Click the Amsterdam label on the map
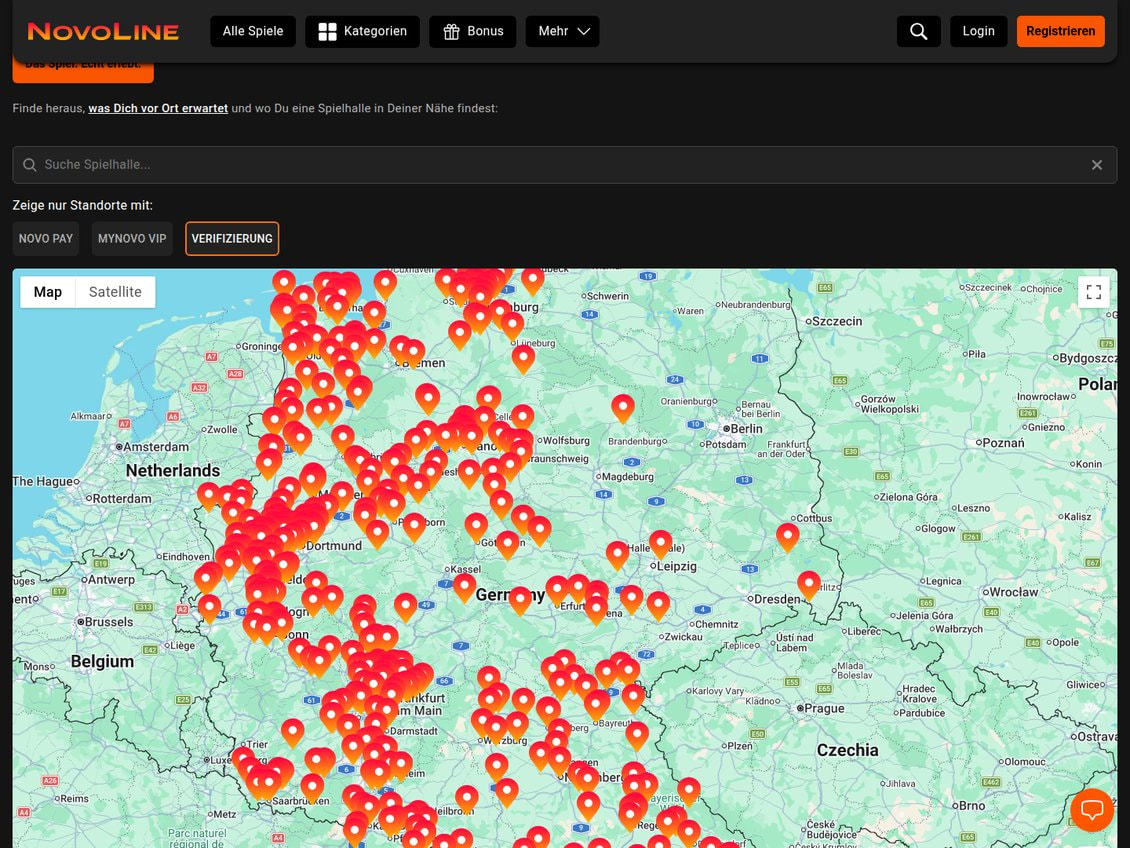Viewport: 1130px width, 848px height. click(x=156, y=447)
